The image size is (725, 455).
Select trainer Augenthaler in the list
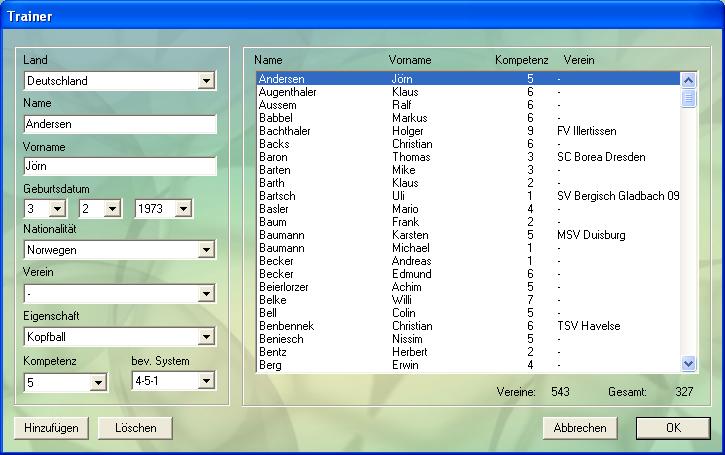point(468,92)
